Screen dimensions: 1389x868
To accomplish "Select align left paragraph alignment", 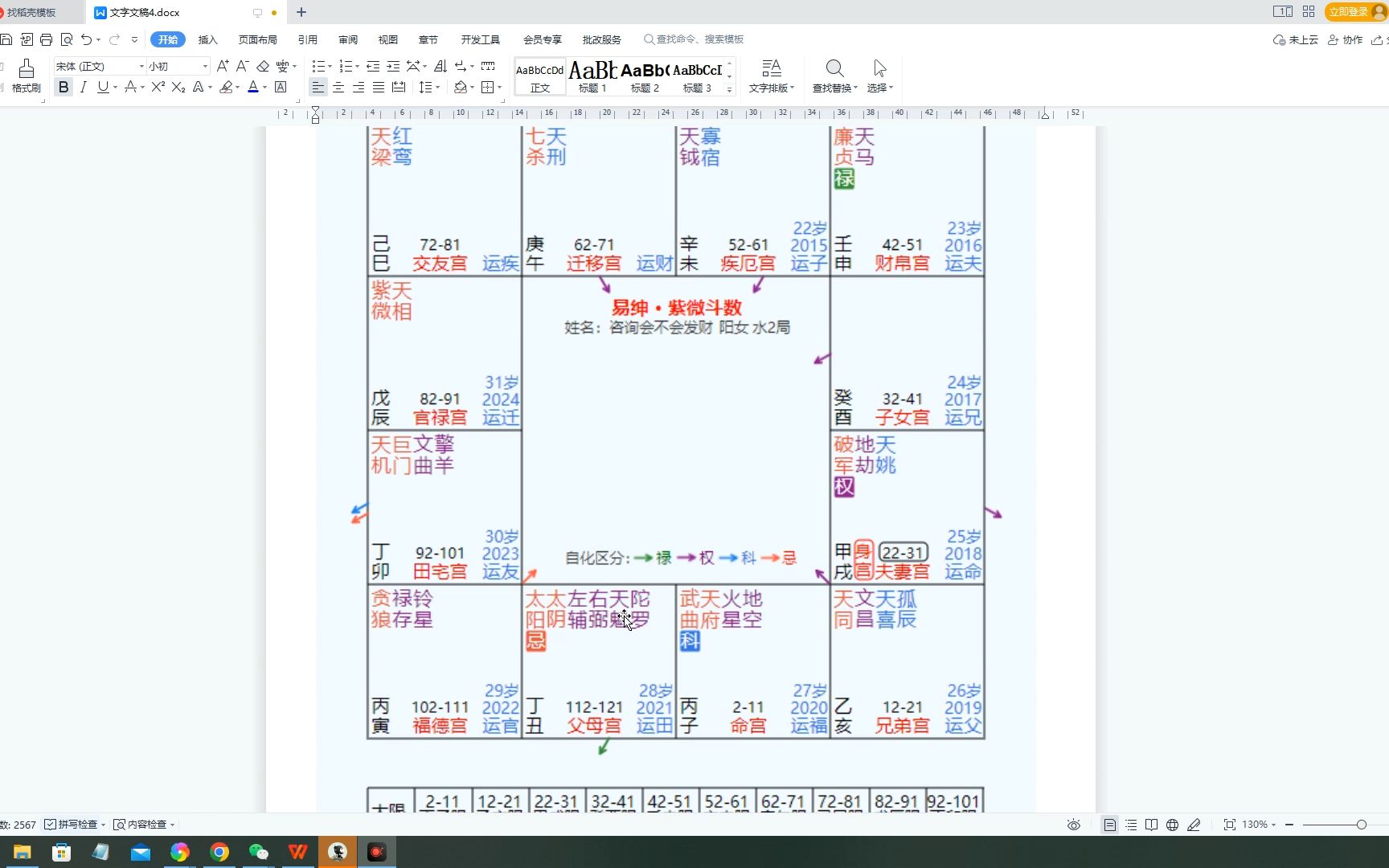I will click(318, 87).
